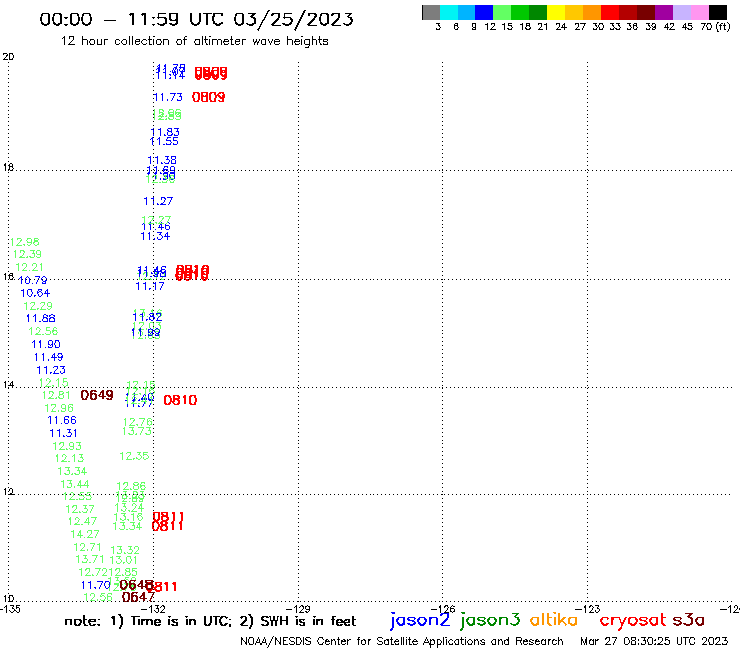Select the lavender swatch in the color legend

(x=681, y=12)
